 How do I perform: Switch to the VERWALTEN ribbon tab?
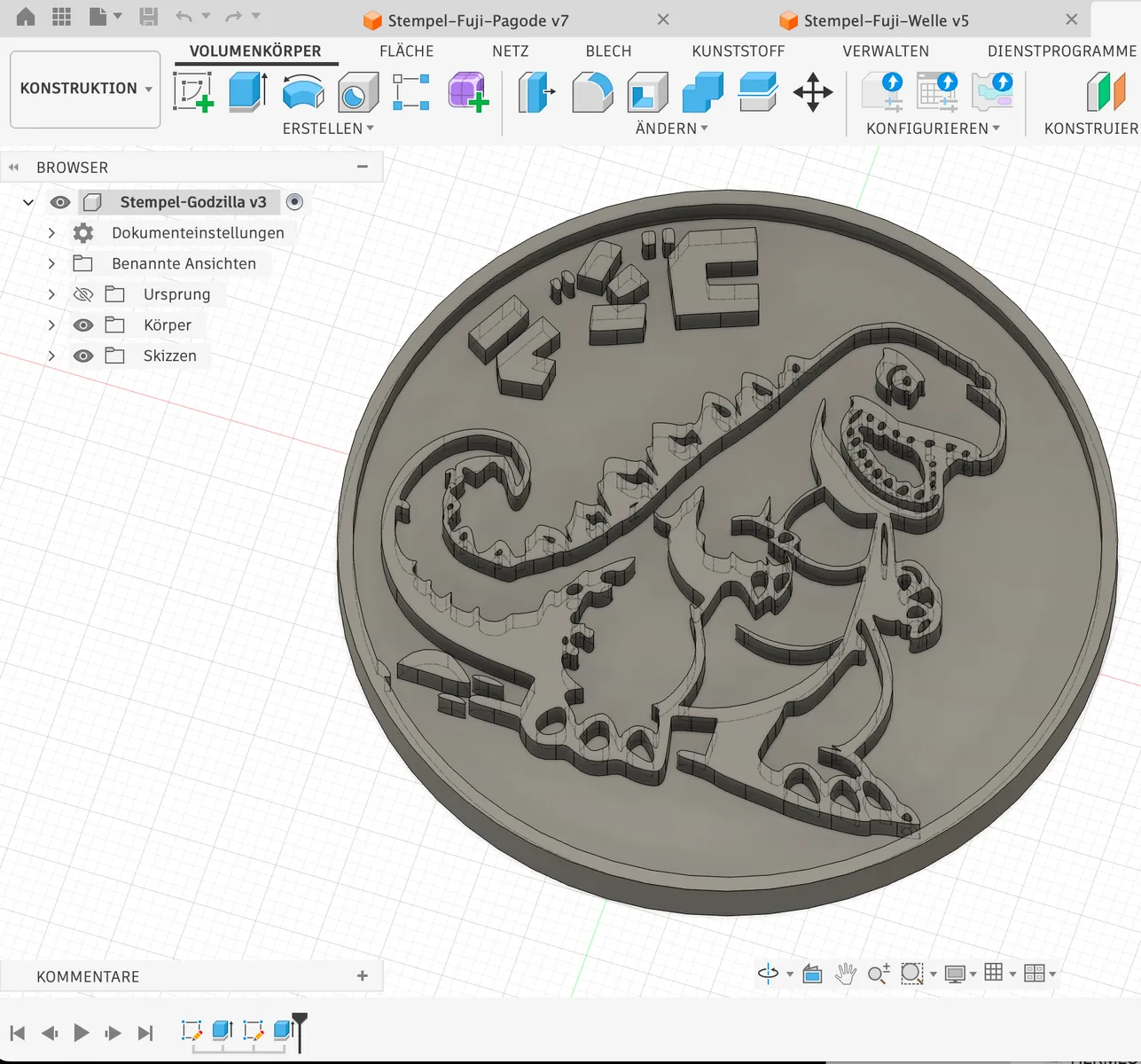(887, 51)
